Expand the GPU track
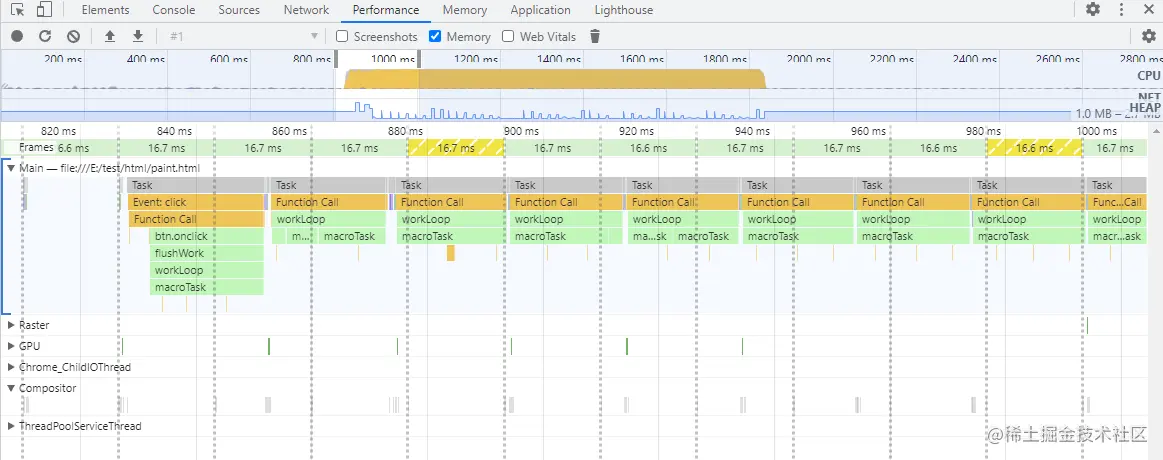Viewport: 1163px width, 460px height. 11,346
